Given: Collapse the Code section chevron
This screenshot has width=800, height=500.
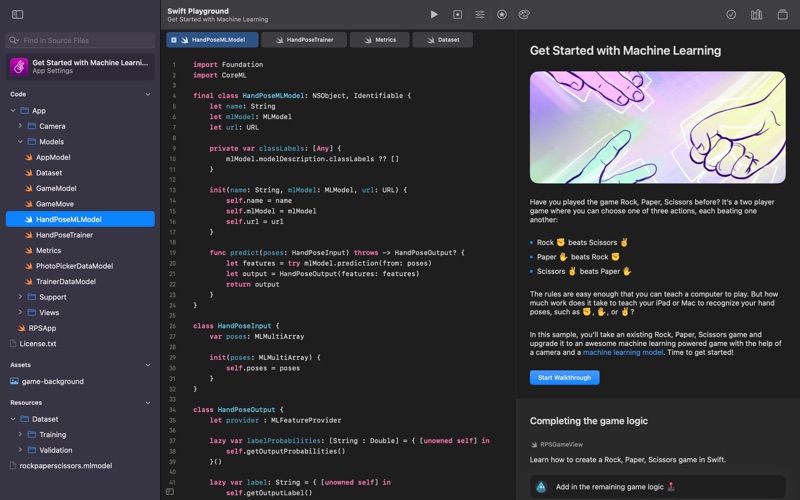Looking at the screenshot, I should tap(148, 94).
